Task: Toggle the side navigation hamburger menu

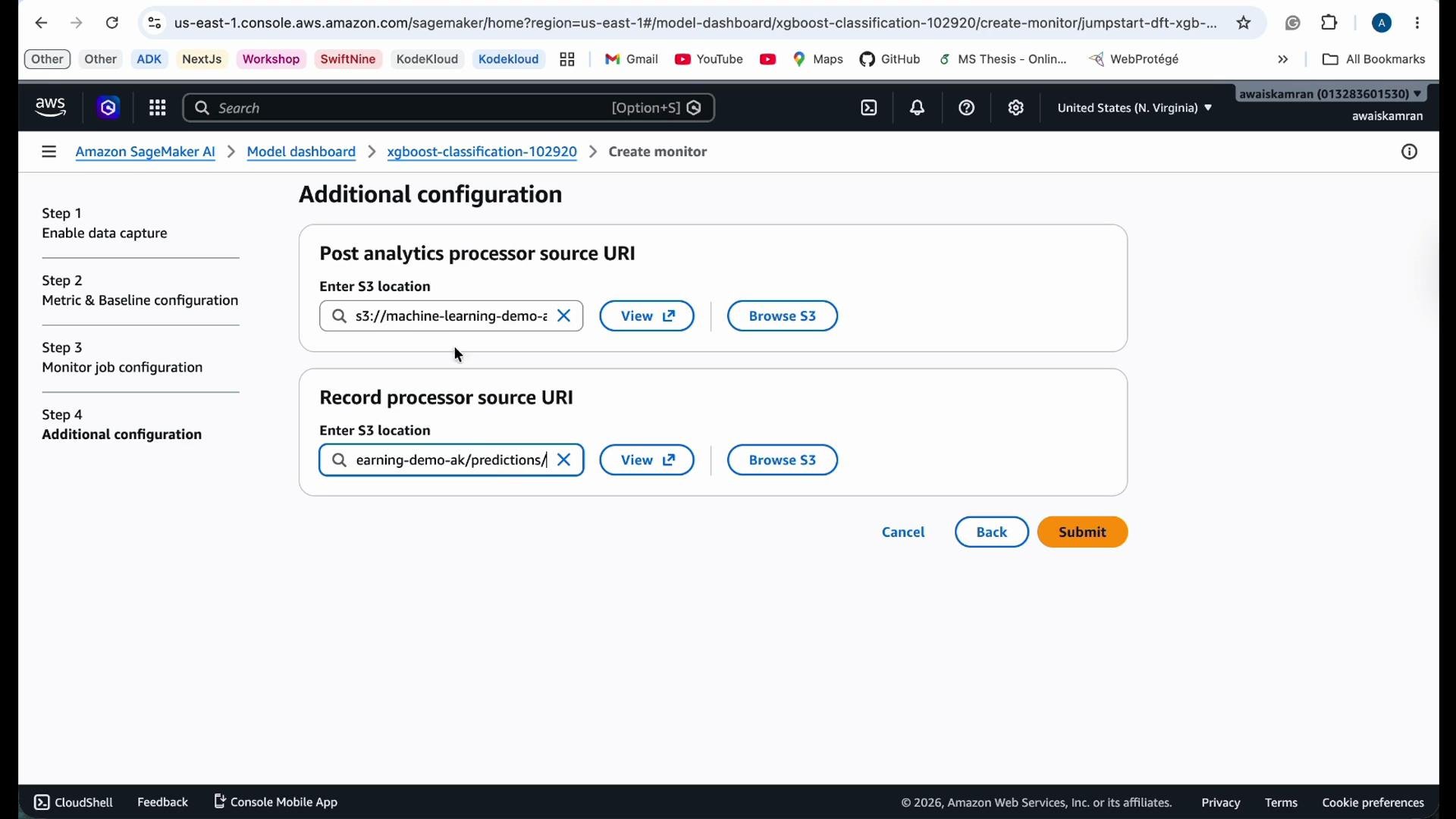Action: pyautogui.click(x=49, y=152)
